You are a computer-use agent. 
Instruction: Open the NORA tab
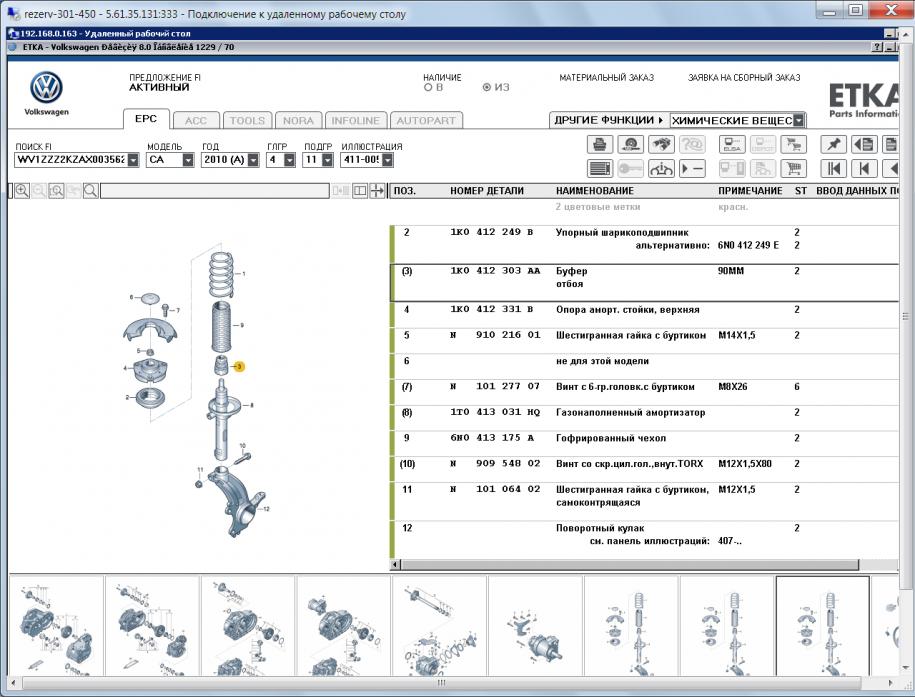point(298,121)
